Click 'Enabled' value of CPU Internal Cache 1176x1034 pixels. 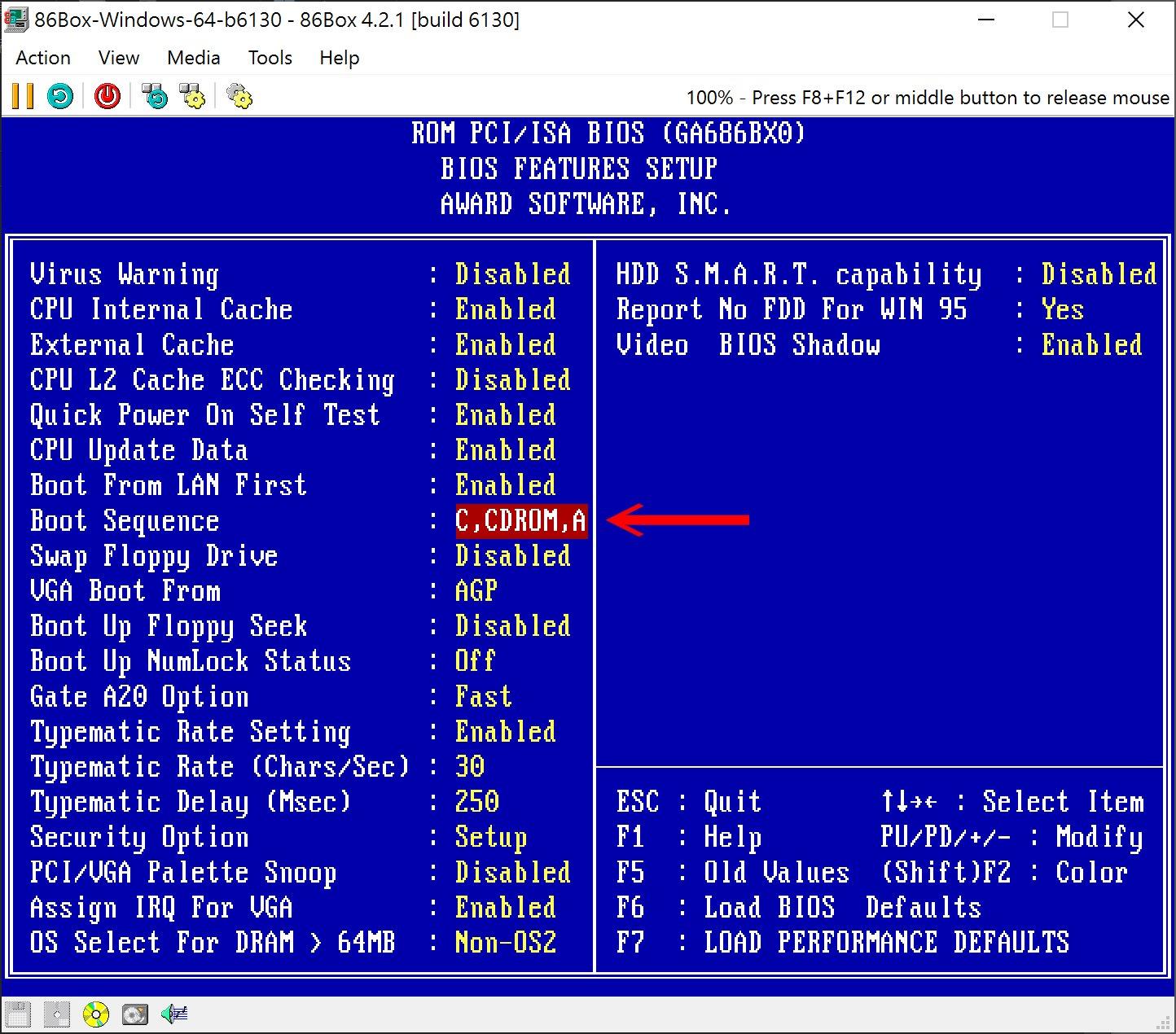tap(506, 309)
